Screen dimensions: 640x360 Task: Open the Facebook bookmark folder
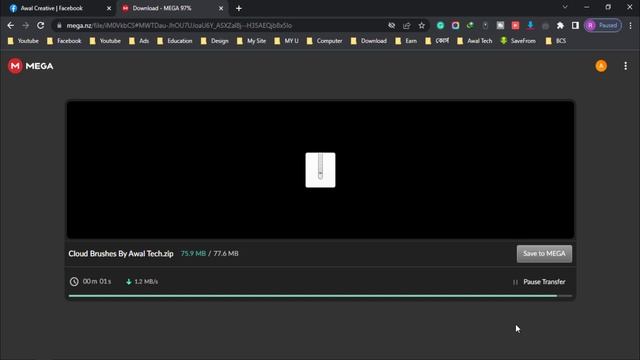pyautogui.click(x=64, y=41)
